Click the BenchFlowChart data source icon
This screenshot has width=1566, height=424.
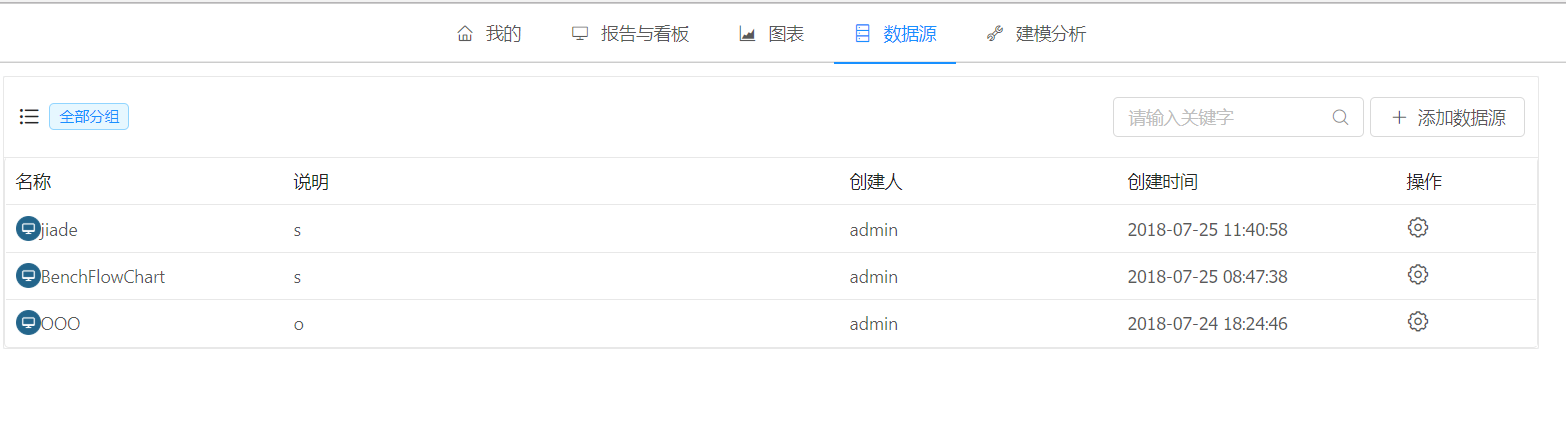coord(28,276)
